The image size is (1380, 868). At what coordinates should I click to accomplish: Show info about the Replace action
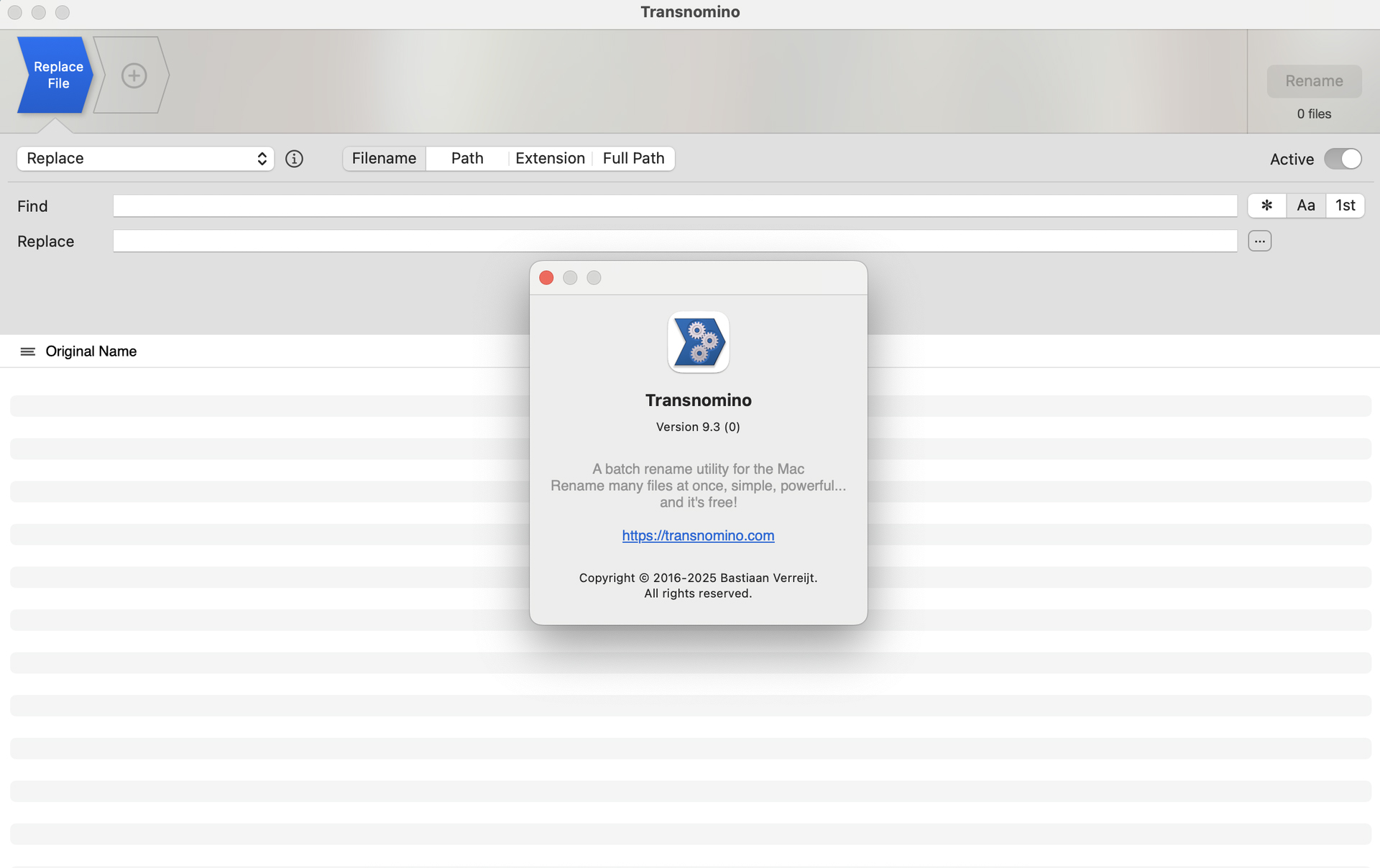(x=294, y=159)
